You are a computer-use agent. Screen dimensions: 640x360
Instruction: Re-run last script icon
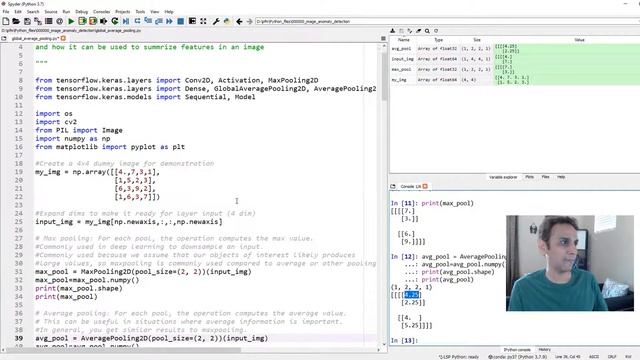pos(115,21)
